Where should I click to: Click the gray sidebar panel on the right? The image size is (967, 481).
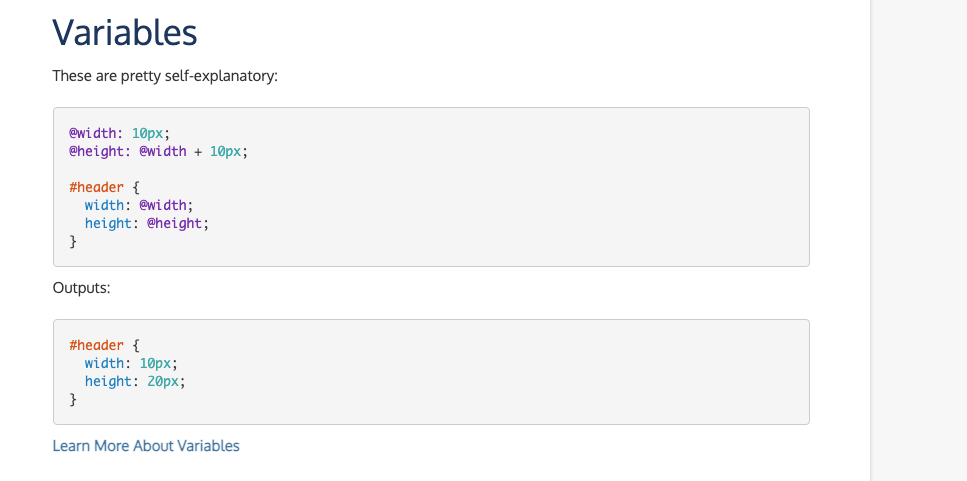click(x=918, y=240)
